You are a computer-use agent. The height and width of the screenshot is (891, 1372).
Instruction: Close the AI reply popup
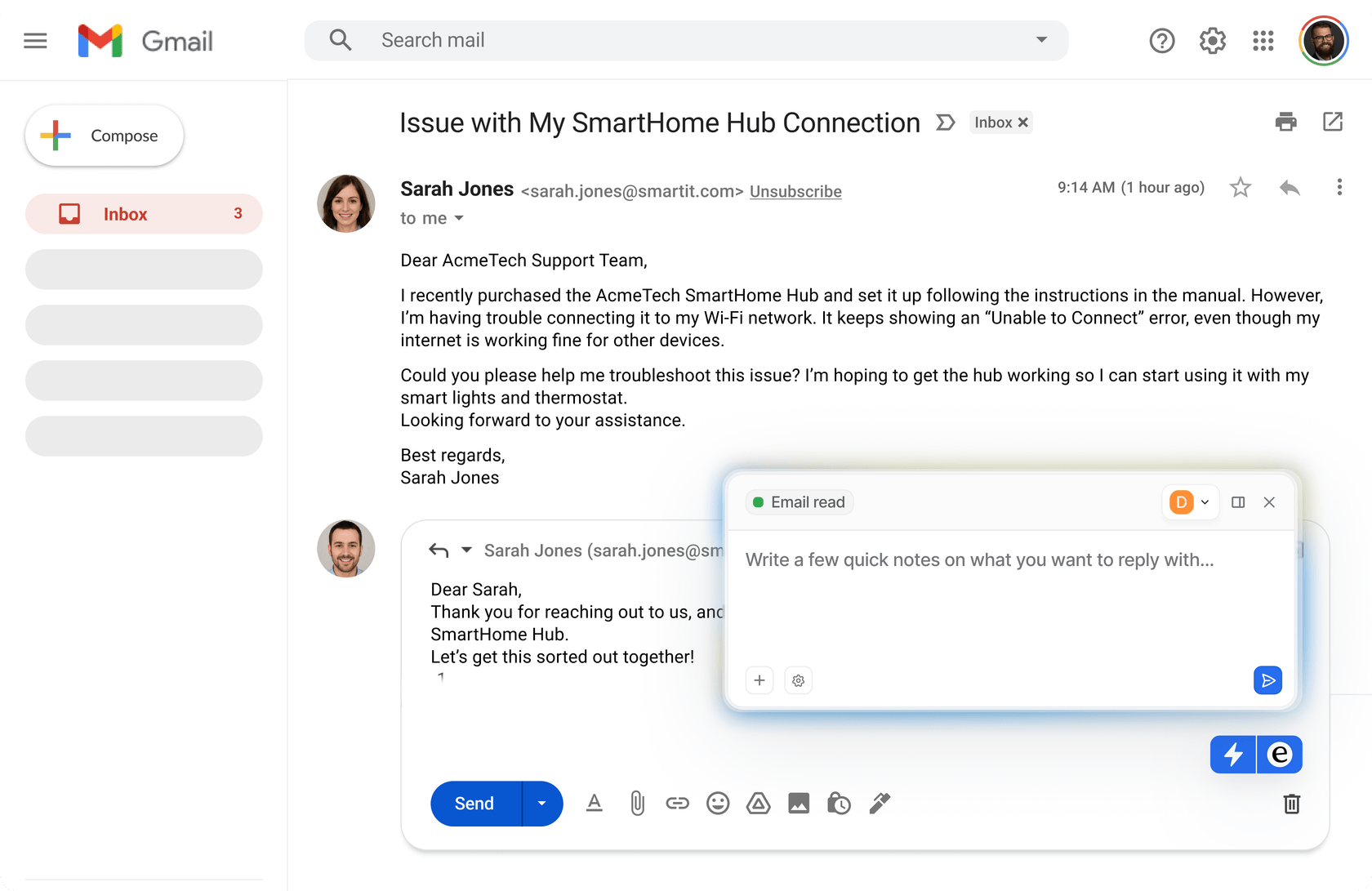pyautogui.click(x=1269, y=502)
